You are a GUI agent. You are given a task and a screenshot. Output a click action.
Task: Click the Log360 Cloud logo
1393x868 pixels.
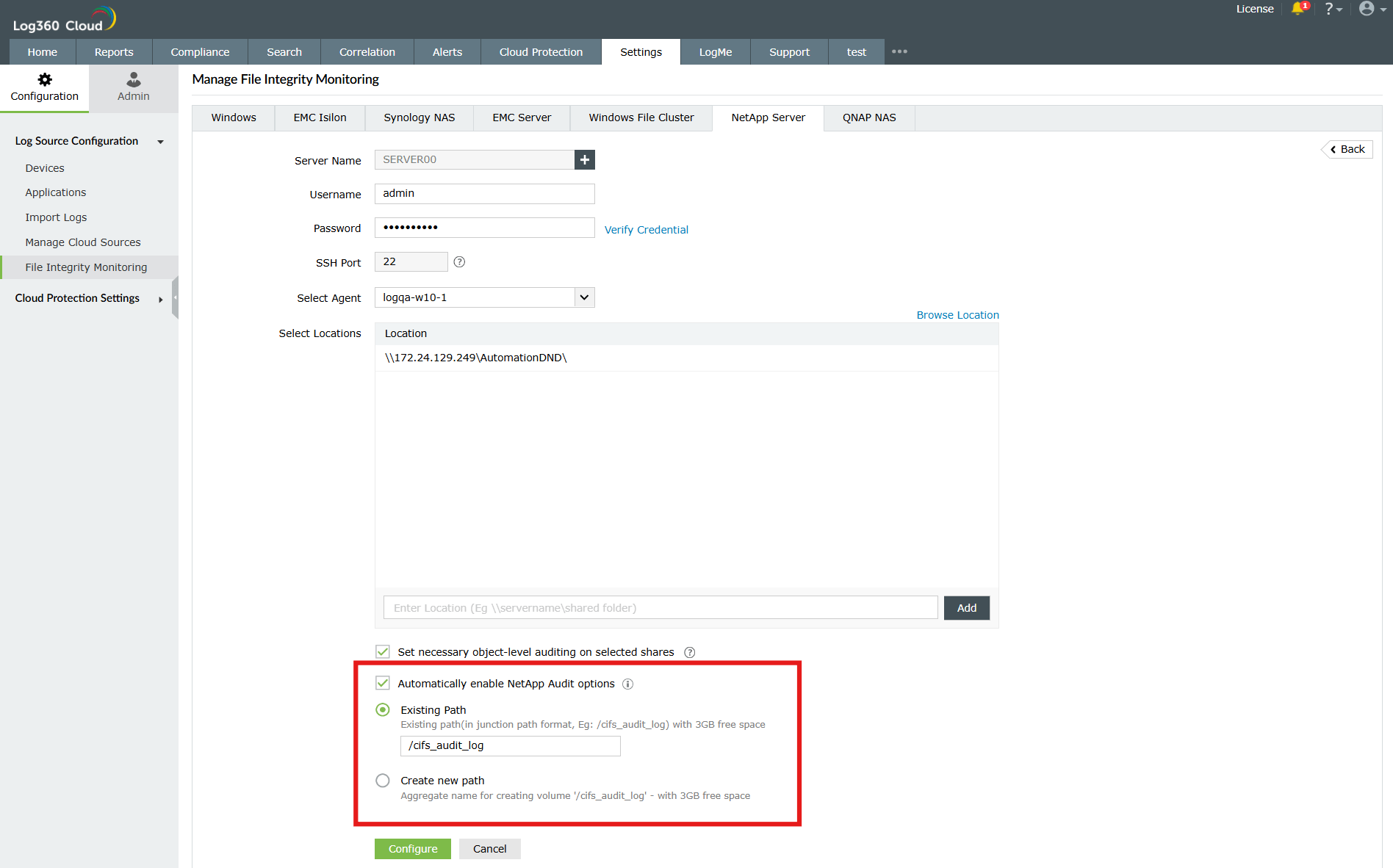(x=62, y=18)
